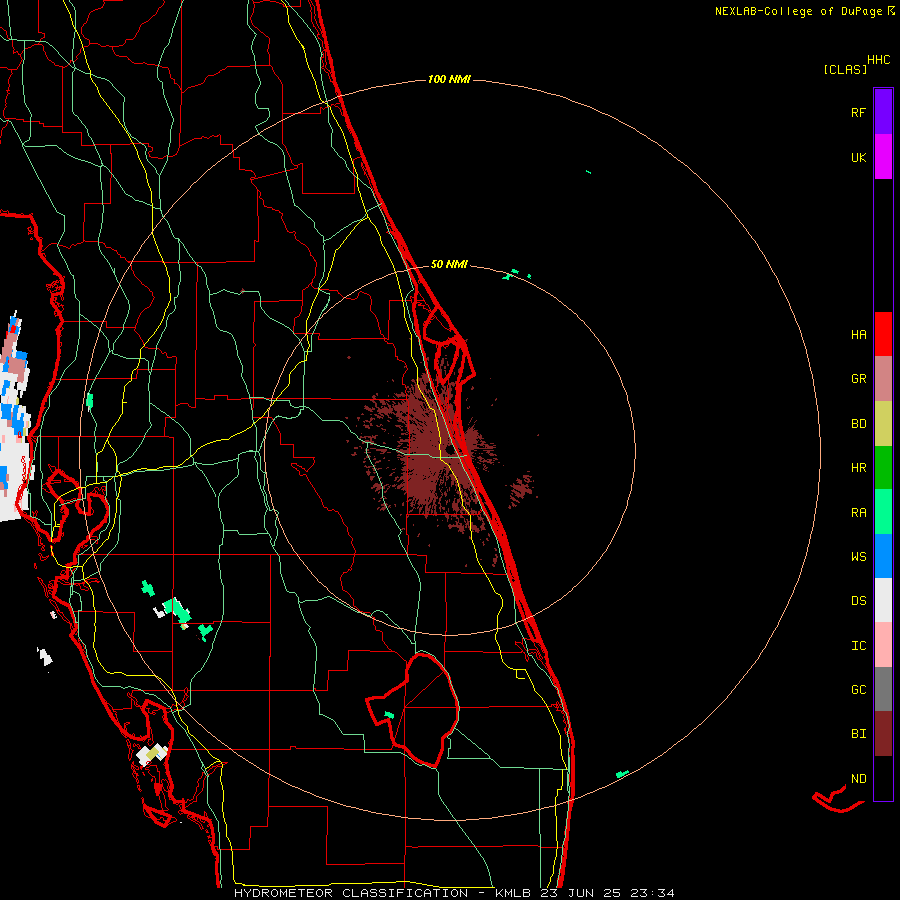Click the DS white legend swatch
Viewport: 900px width, 900px height.
tap(883, 600)
